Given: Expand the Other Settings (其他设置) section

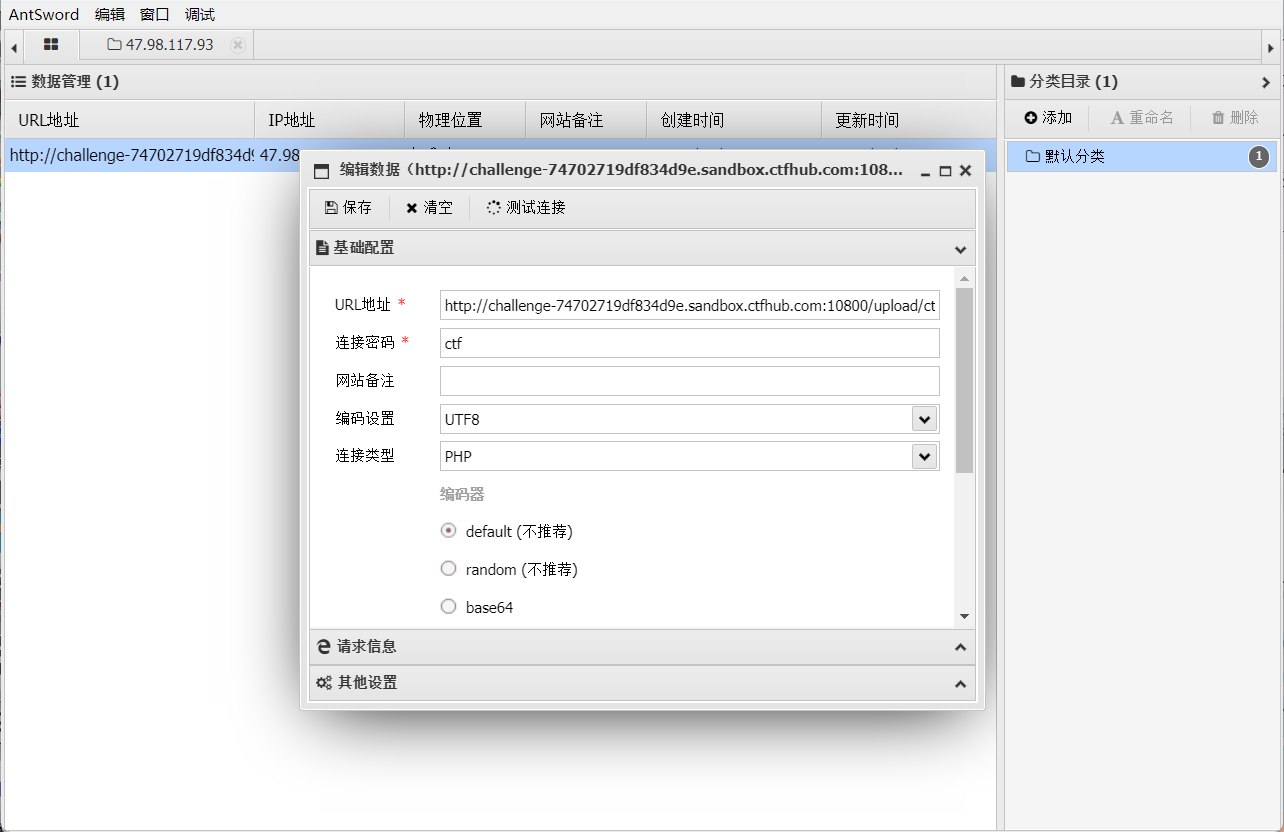Looking at the screenshot, I should tap(642, 683).
